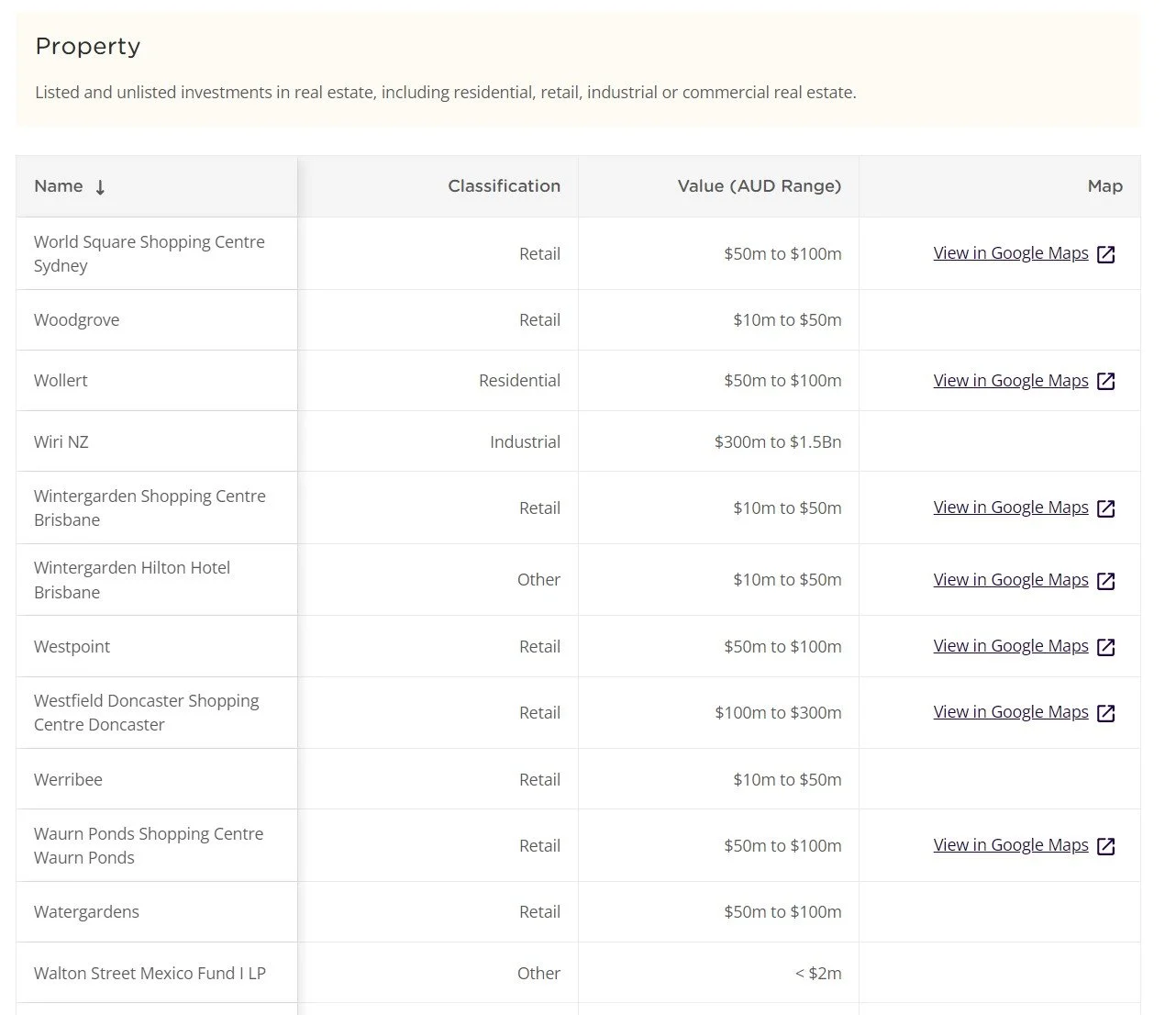This screenshot has width=1176, height=1015.
Task: View Wintergarden Hilton Hotel in Google Maps
Action: (x=1011, y=580)
